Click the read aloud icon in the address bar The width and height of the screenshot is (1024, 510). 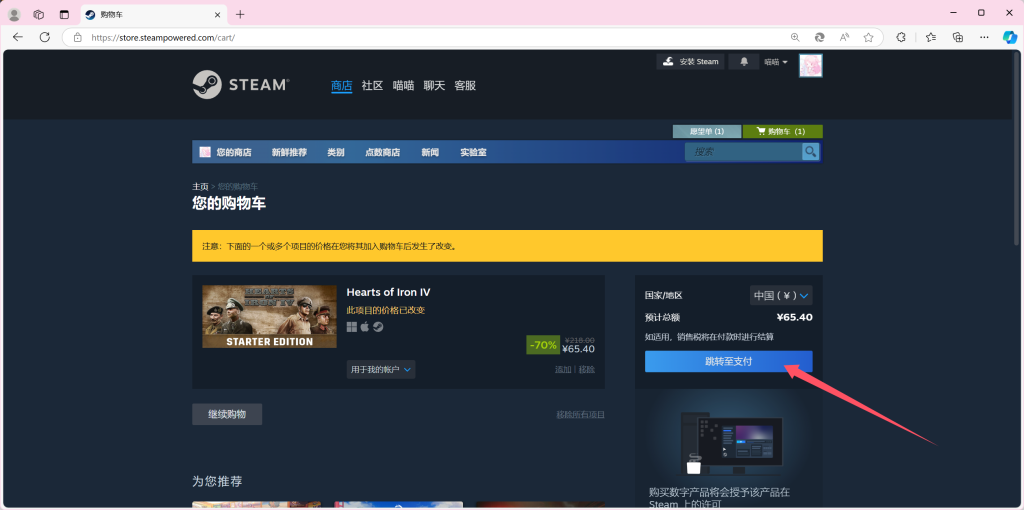click(x=844, y=37)
